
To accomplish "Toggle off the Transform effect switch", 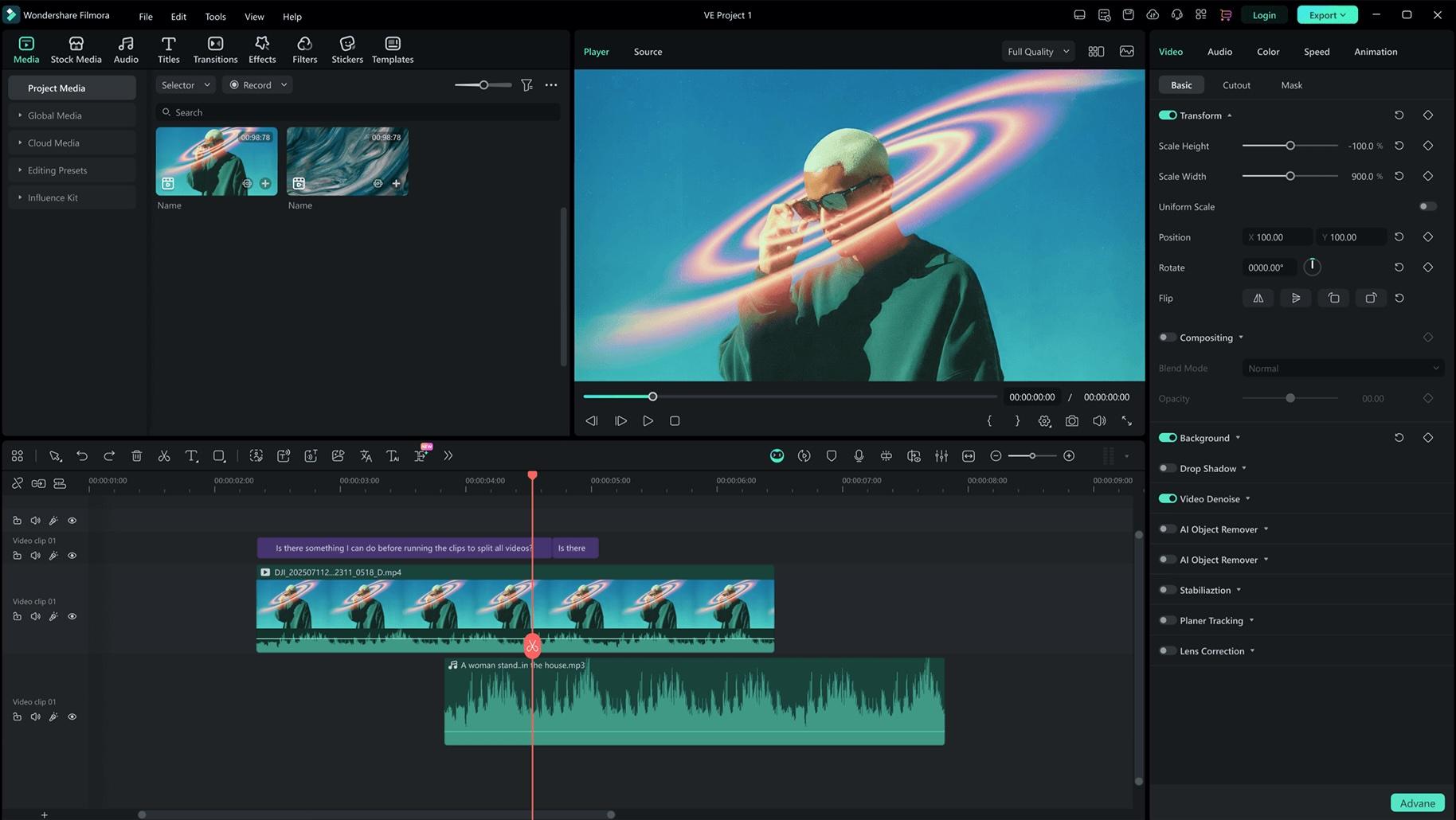I will (1168, 115).
